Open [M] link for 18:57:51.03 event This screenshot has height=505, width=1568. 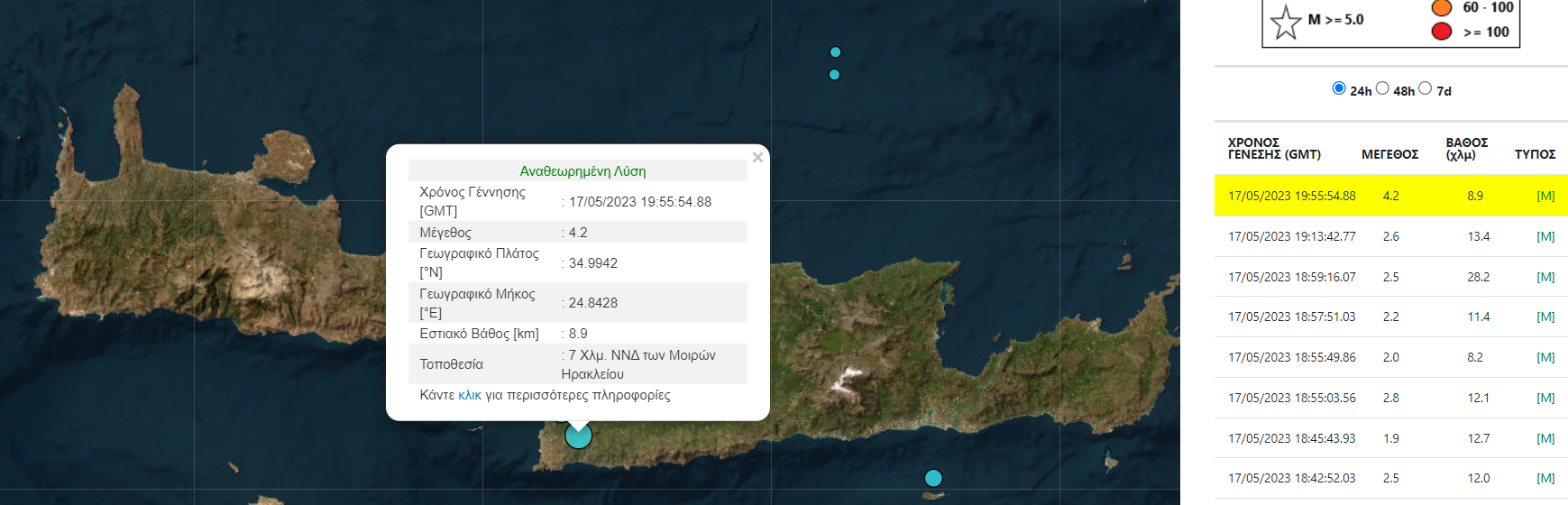1545,317
